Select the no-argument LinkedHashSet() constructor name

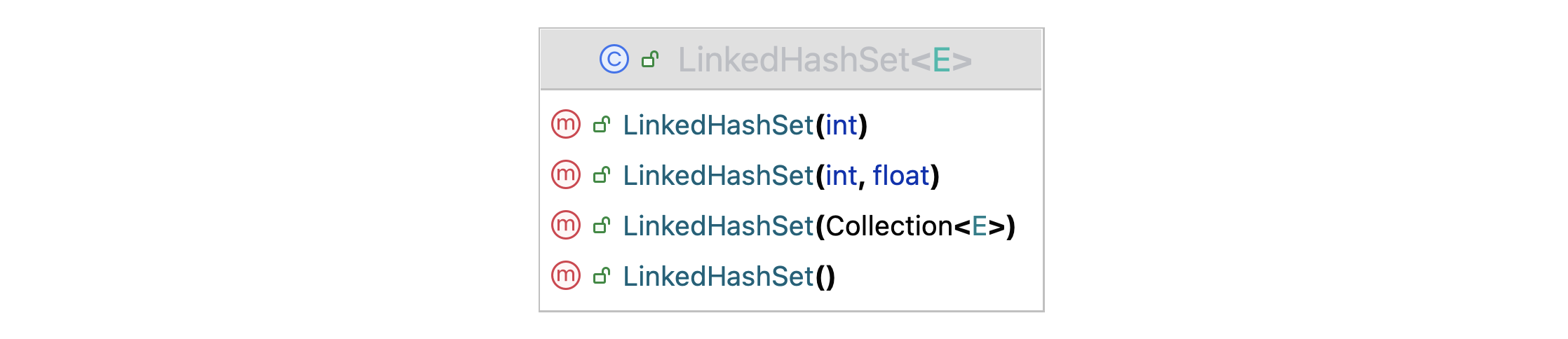tap(718, 277)
